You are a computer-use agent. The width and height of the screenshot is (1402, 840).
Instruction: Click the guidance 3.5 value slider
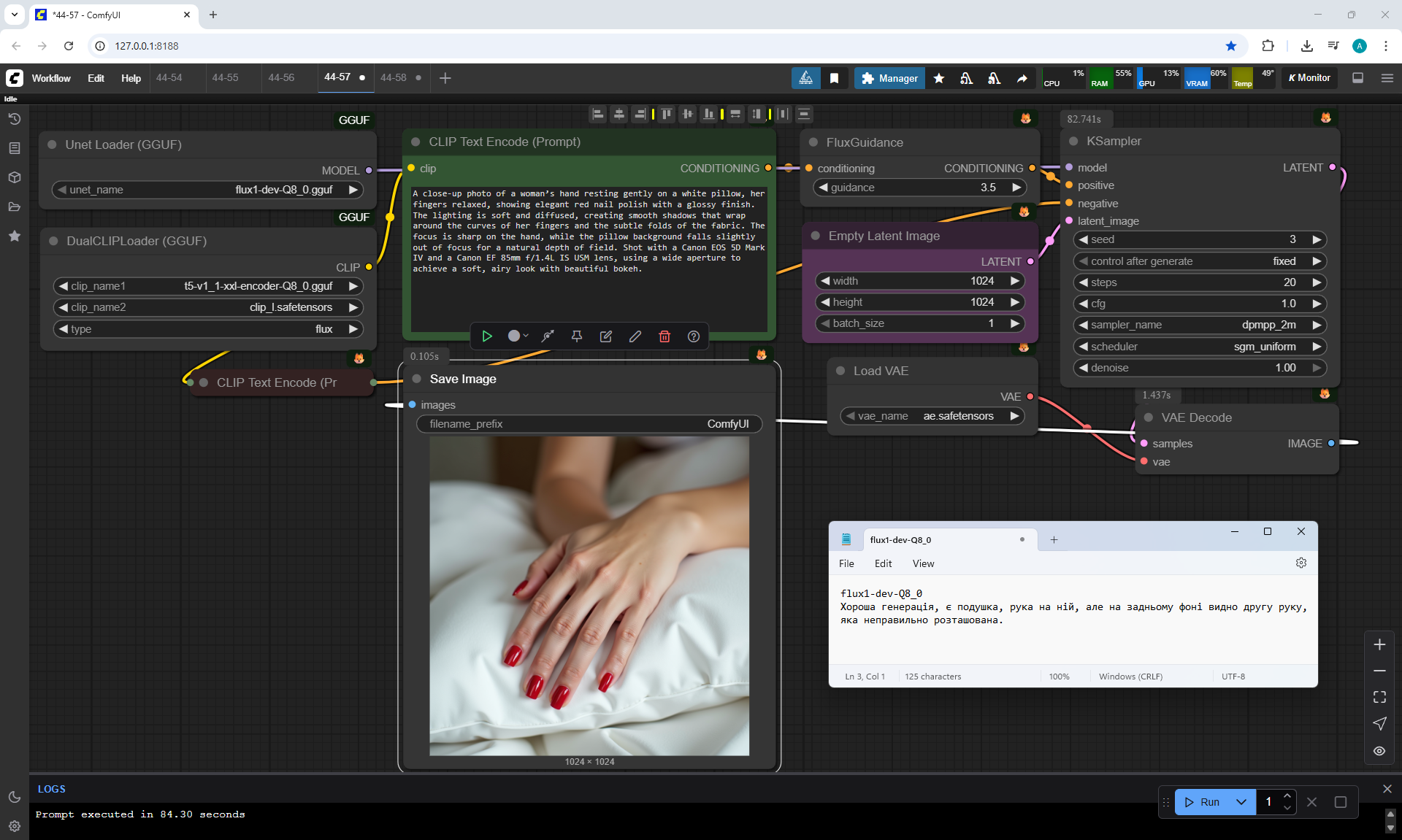point(920,188)
